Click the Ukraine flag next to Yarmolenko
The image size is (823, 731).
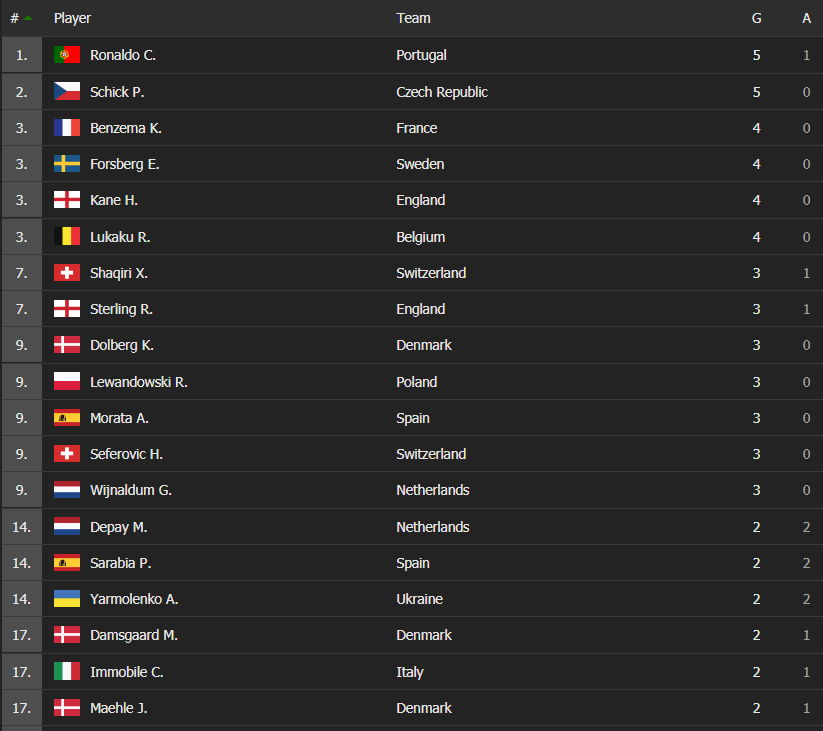(x=67, y=599)
